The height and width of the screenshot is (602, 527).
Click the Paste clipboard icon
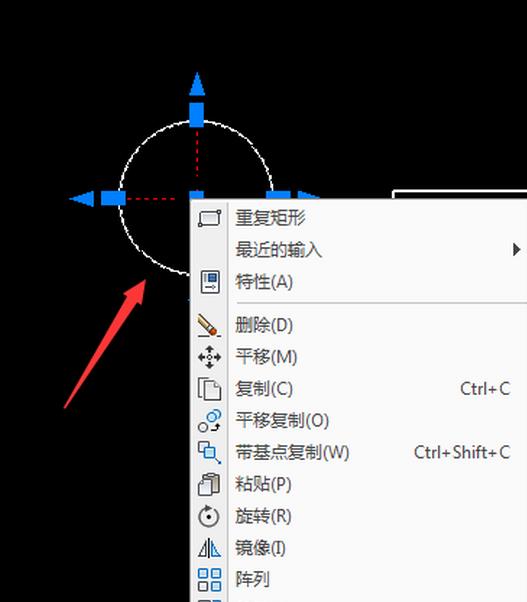click(209, 484)
